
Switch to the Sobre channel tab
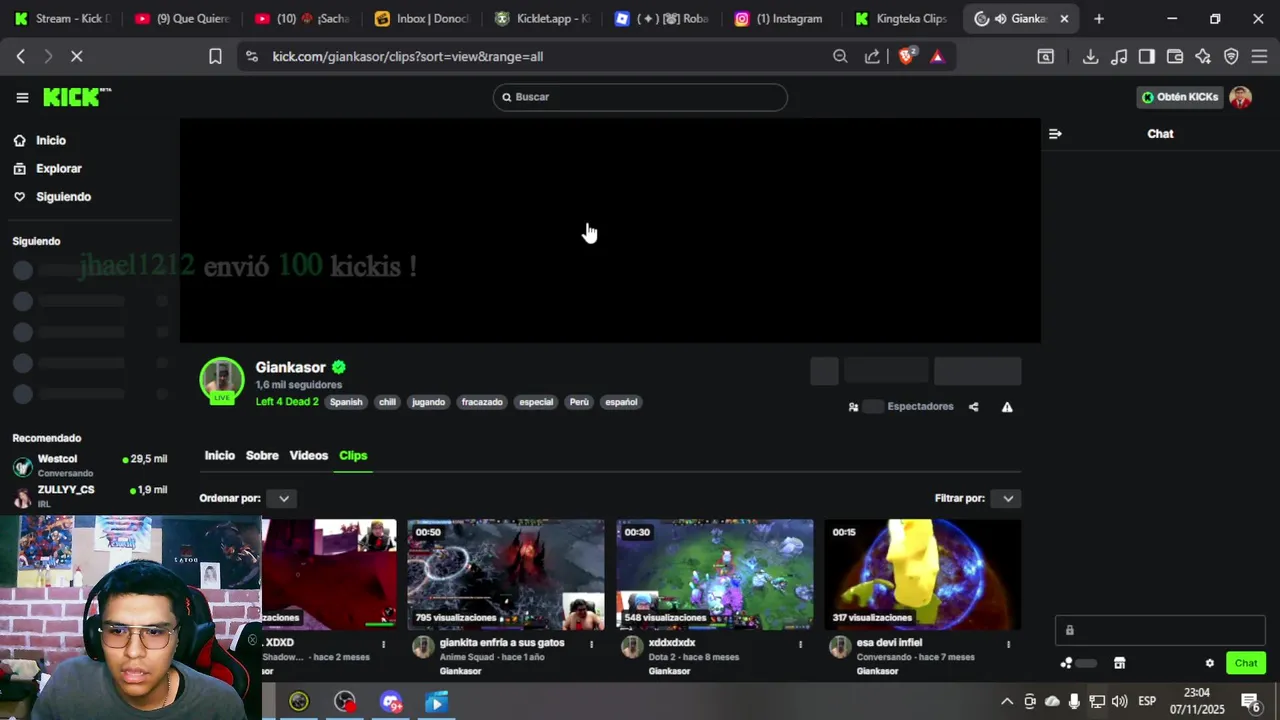point(262,456)
